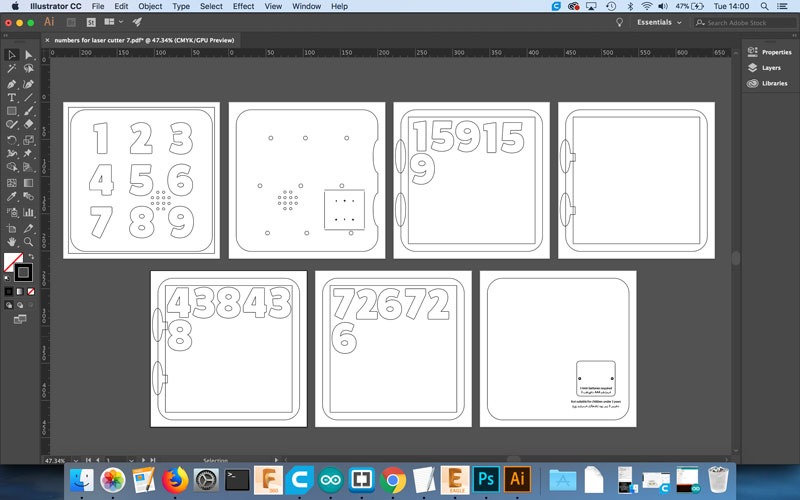800x500 pixels.
Task: Choose the Shape Builder tool
Action: point(12,167)
